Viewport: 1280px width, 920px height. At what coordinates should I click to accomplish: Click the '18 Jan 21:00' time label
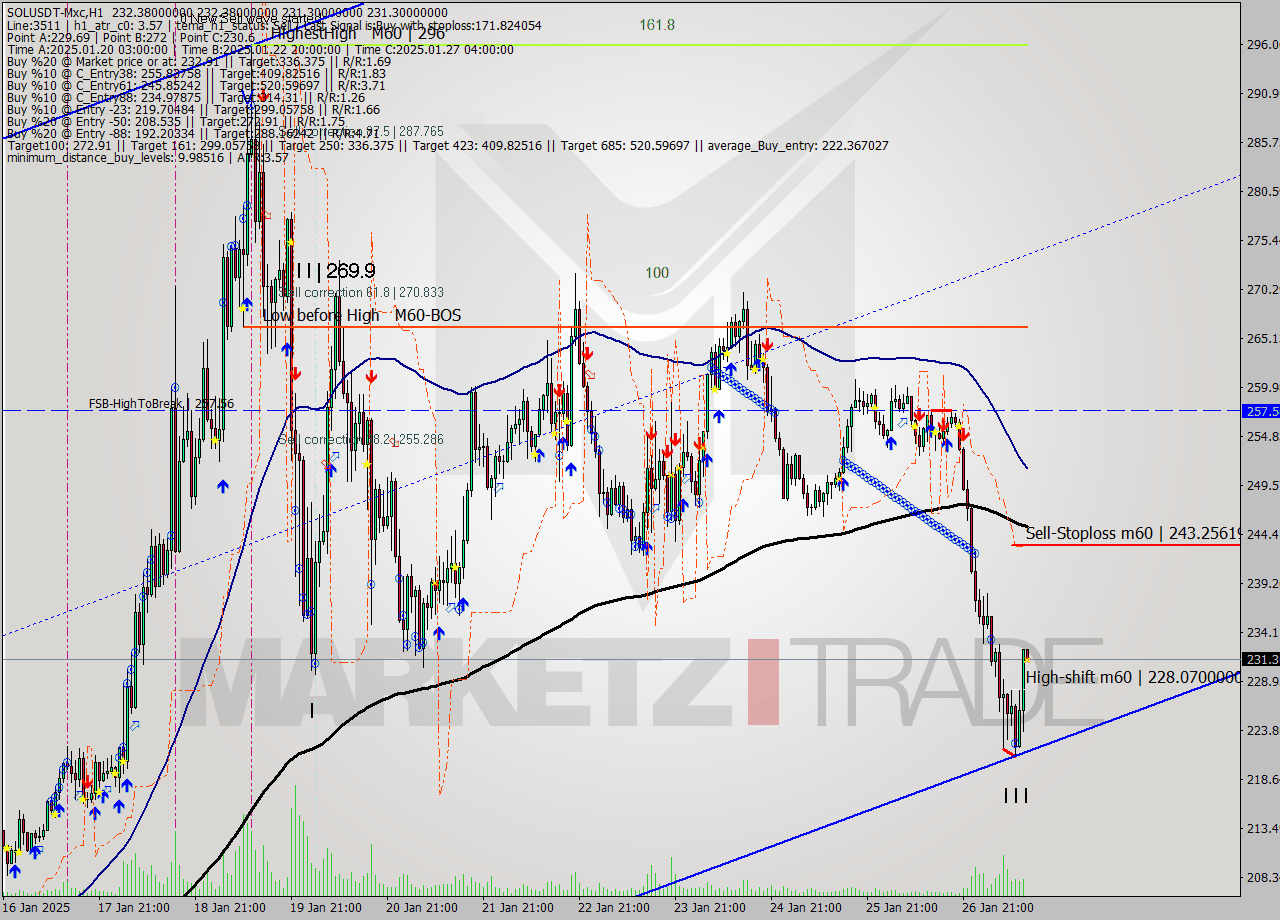click(229, 908)
